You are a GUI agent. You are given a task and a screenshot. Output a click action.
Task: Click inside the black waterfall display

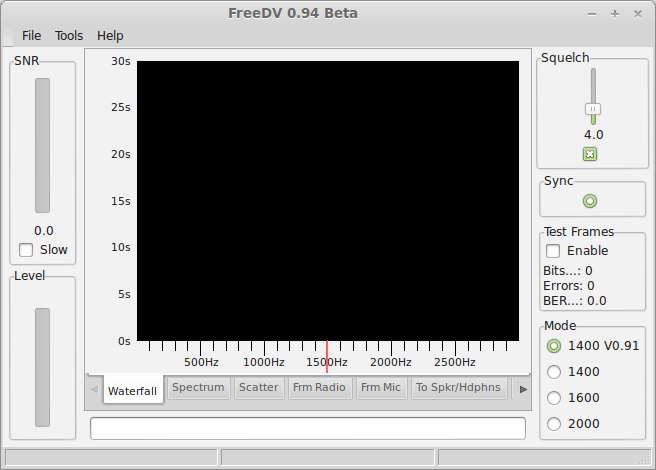click(x=328, y=201)
